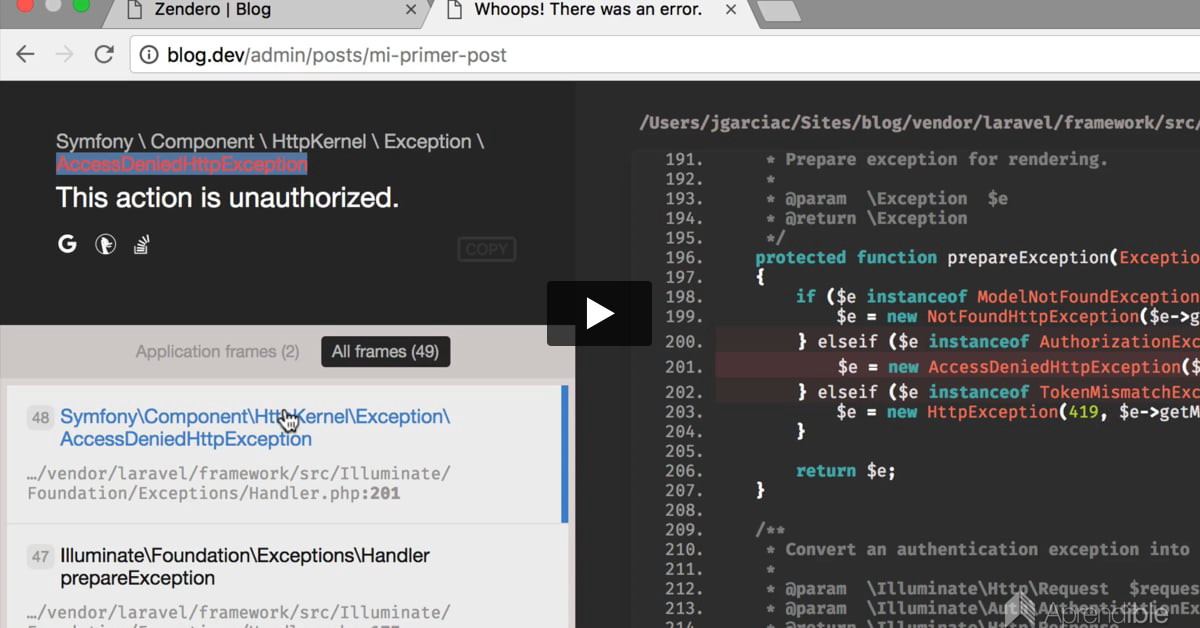Image resolution: width=1200 pixels, height=628 pixels.
Task: Open a new browser tab
Action: (779, 11)
